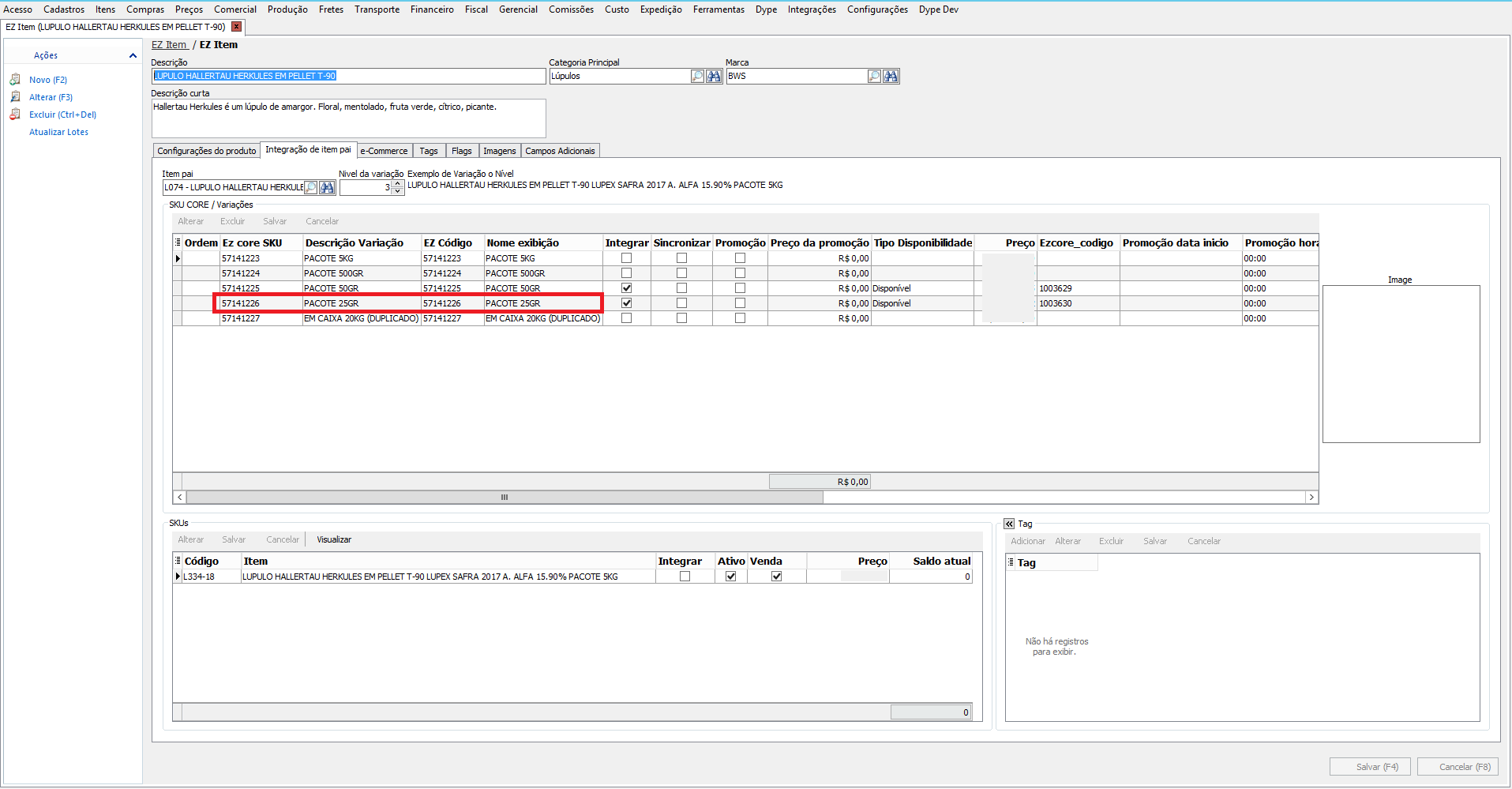Viewport: 1512px width, 789px height.
Task: Open the Financeiro menu
Action: click(432, 9)
